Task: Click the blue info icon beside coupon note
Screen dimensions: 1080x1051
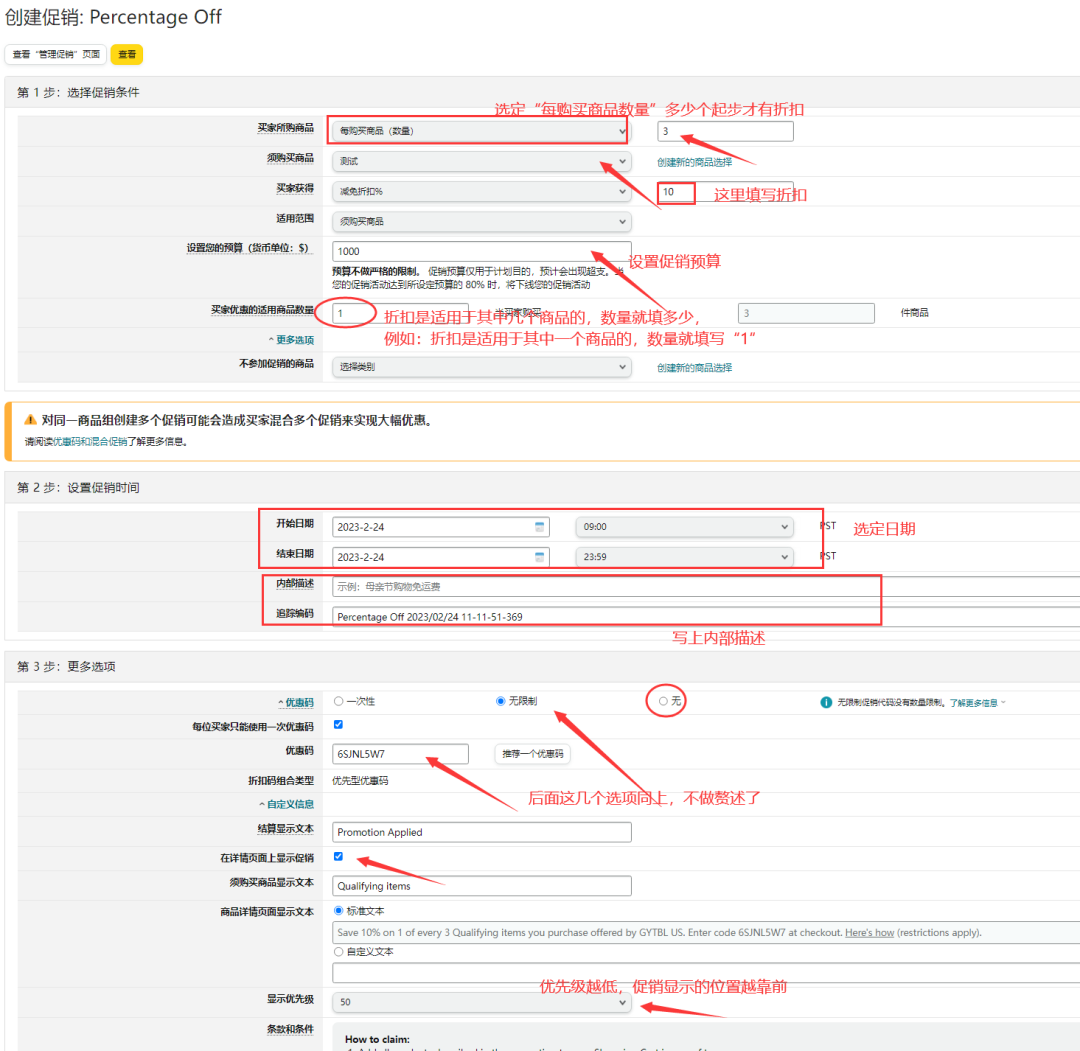Action: pos(826,702)
